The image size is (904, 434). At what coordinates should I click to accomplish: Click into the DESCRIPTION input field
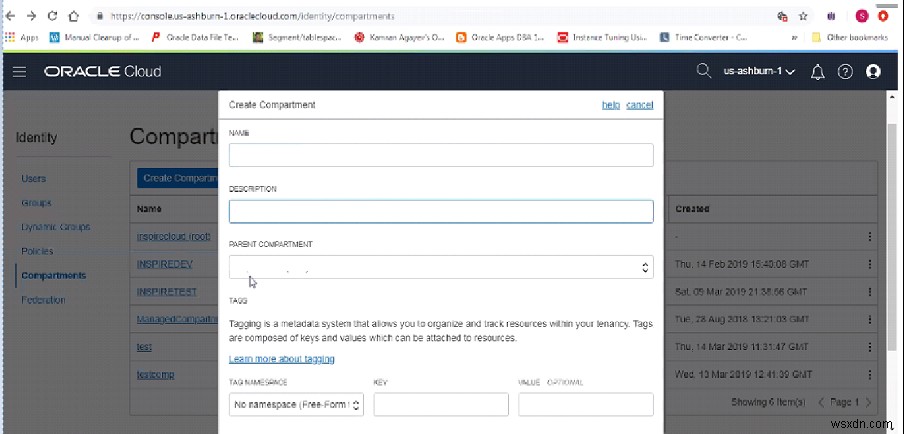[441, 212]
